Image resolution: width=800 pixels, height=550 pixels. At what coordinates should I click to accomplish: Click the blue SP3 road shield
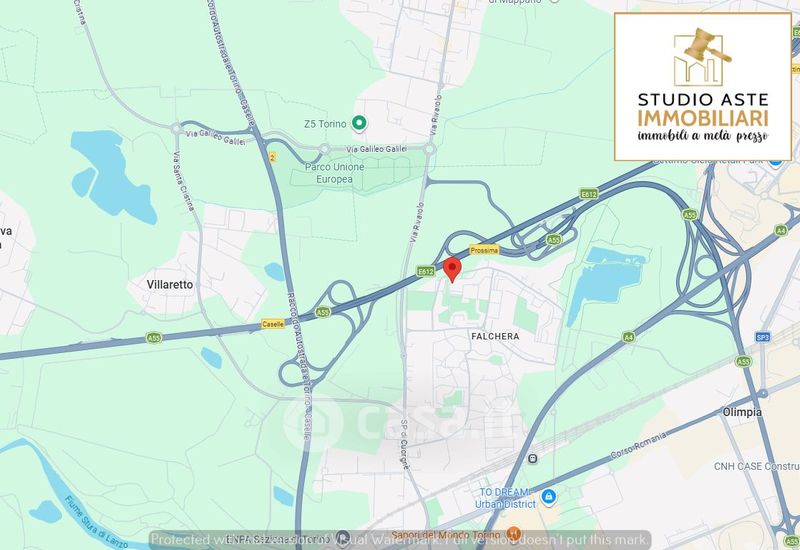click(x=762, y=337)
